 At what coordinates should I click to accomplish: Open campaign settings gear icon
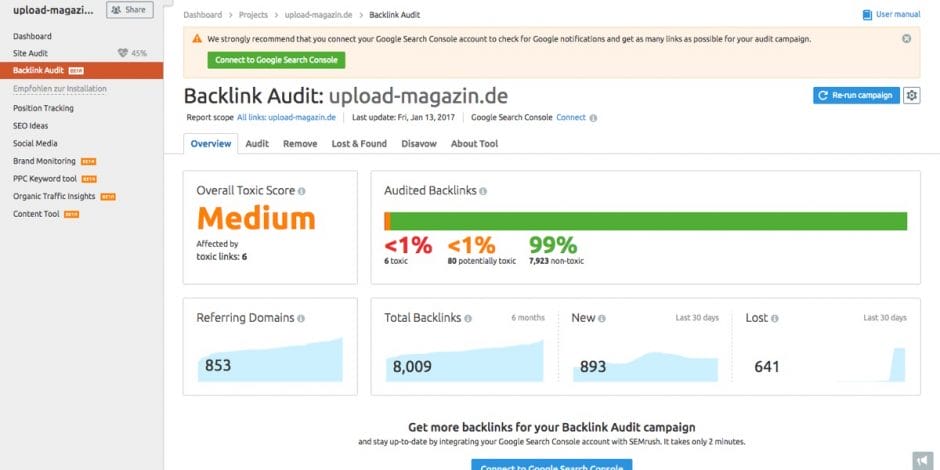911,96
